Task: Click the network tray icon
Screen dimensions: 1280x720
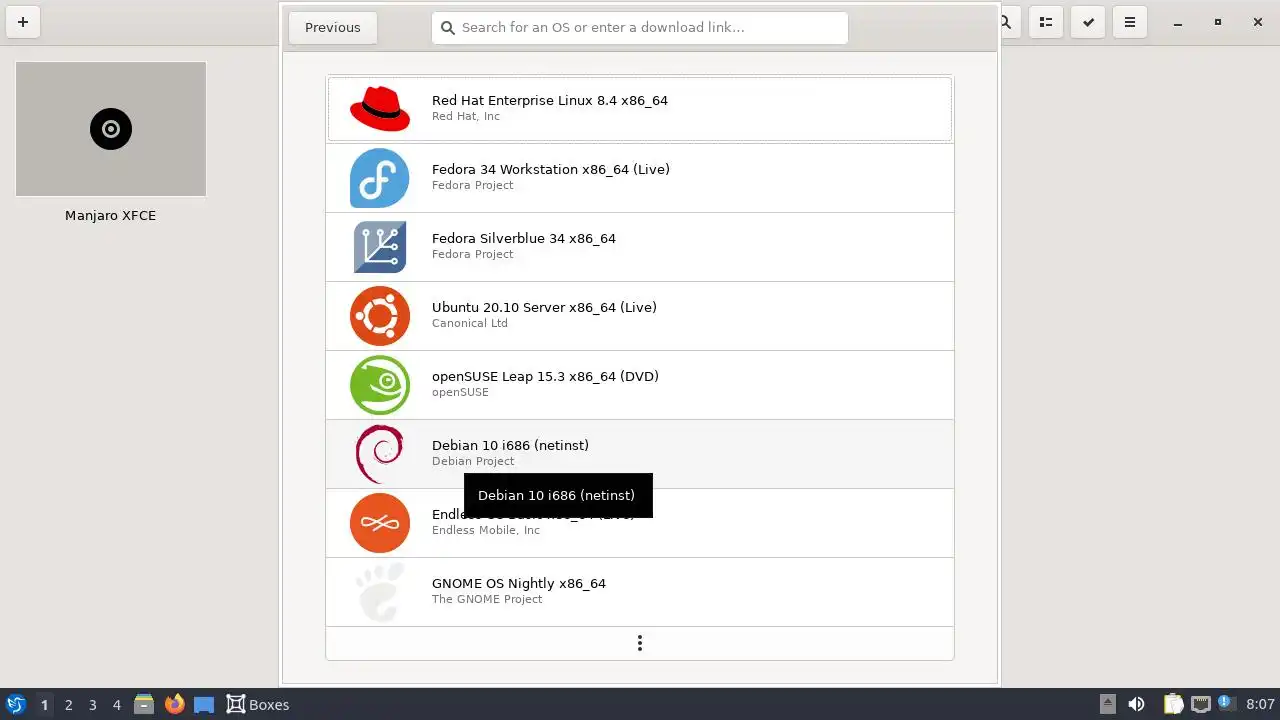Action: pyautogui.click(x=1201, y=704)
